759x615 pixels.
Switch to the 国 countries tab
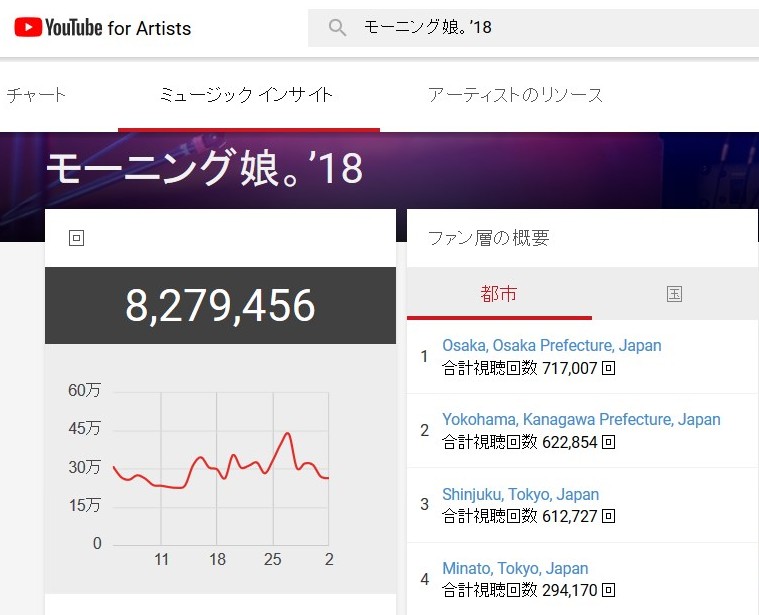pyautogui.click(x=675, y=293)
